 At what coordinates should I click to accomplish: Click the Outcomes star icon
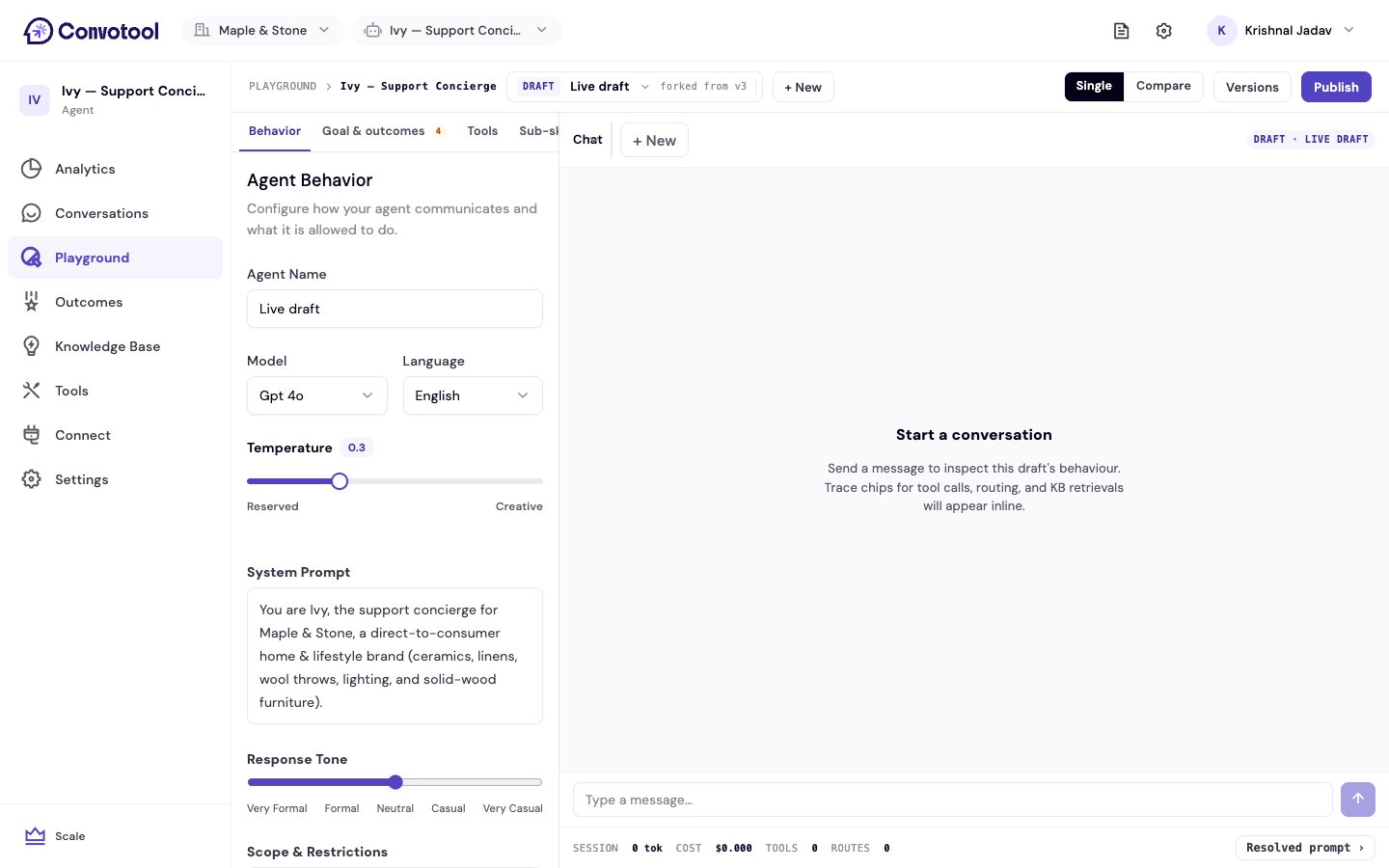[x=32, y=302]
